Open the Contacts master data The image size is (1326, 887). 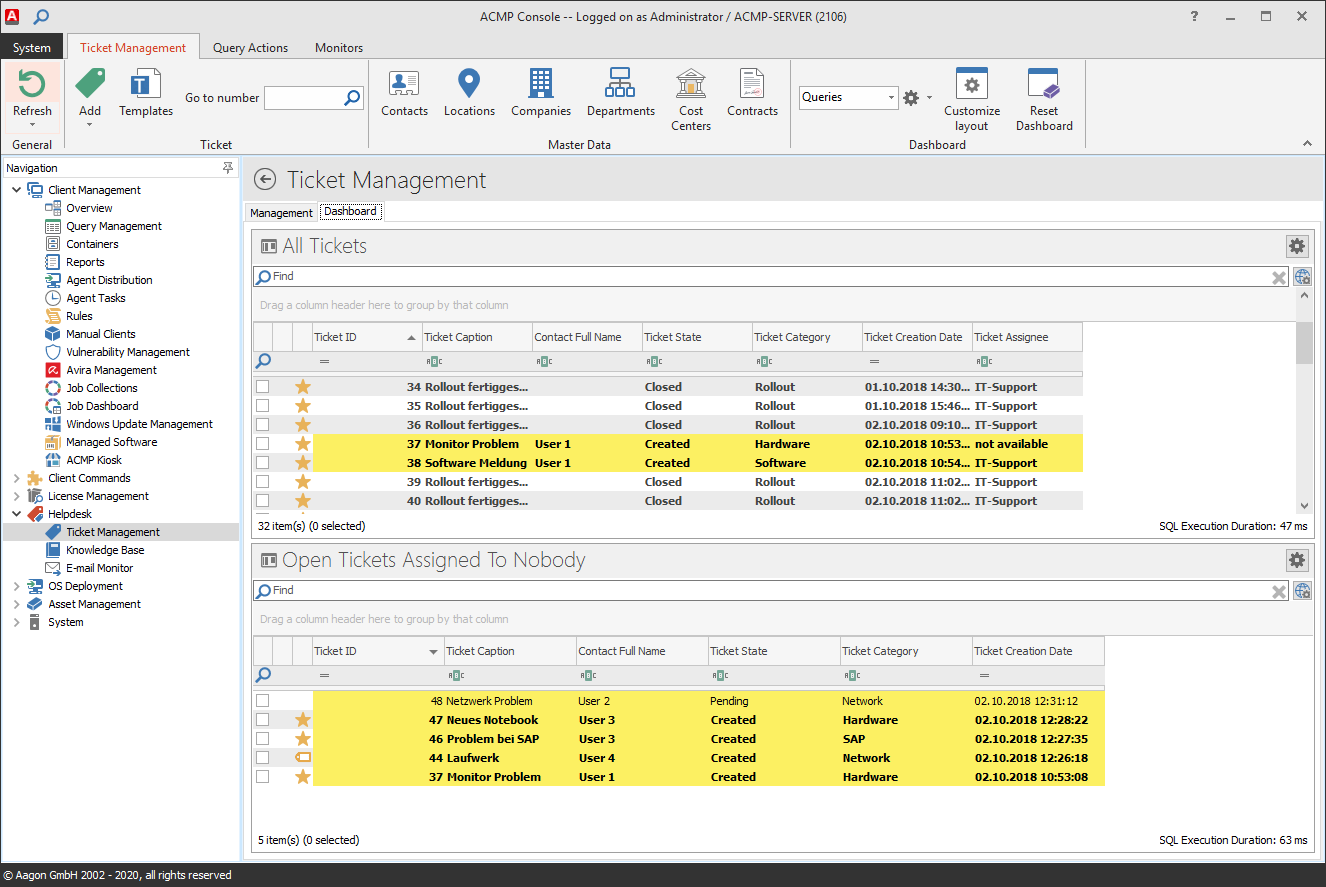404,84
